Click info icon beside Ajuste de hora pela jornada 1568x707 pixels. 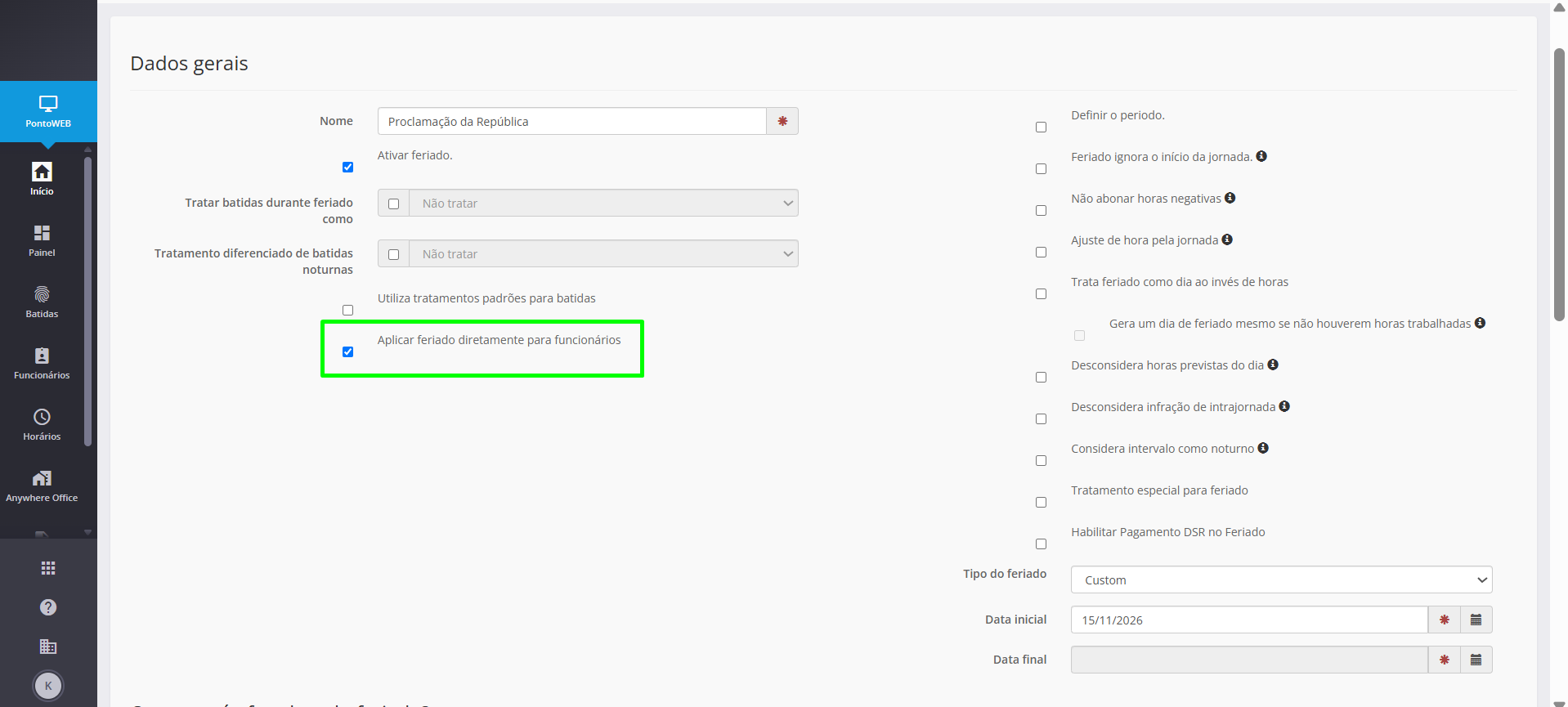pyautogui.click(x=1227, y=239)
